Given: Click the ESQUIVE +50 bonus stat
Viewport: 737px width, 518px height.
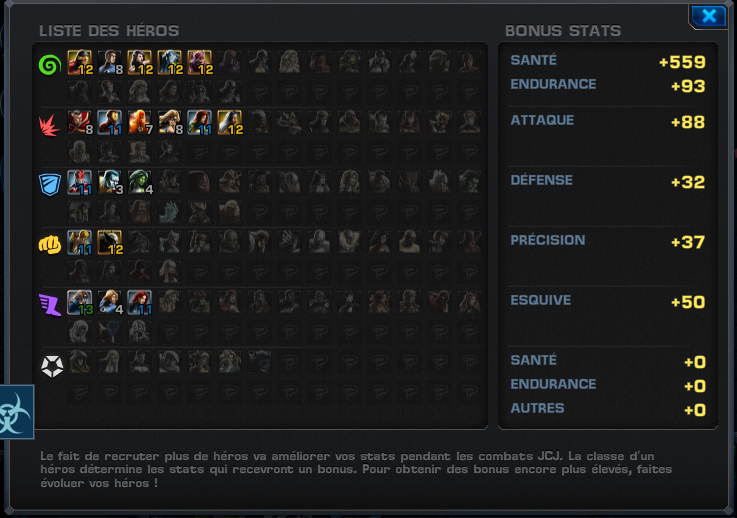Looking at the screenshot, I should pos(607,301).
